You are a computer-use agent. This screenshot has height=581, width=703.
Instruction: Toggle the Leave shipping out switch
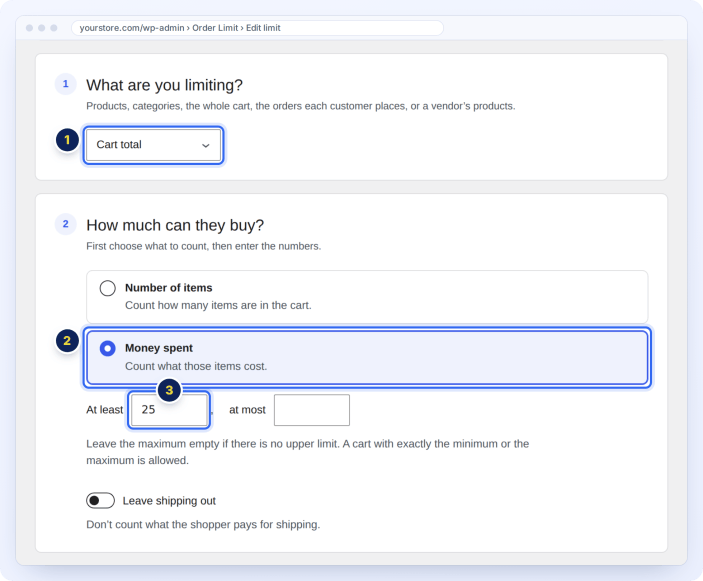(x=100, y=500)
